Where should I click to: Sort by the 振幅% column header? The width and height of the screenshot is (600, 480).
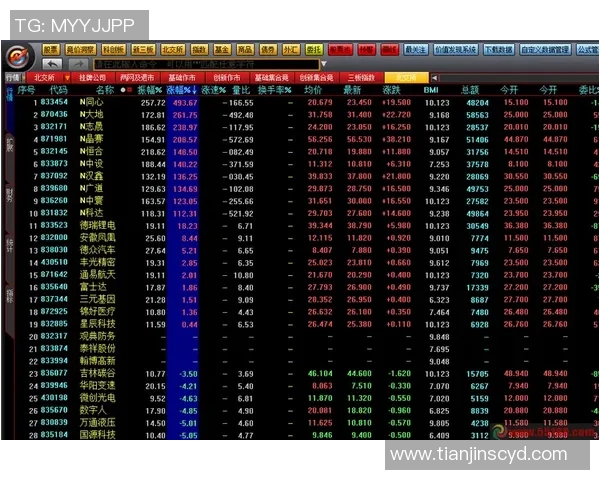pos(150,90)
